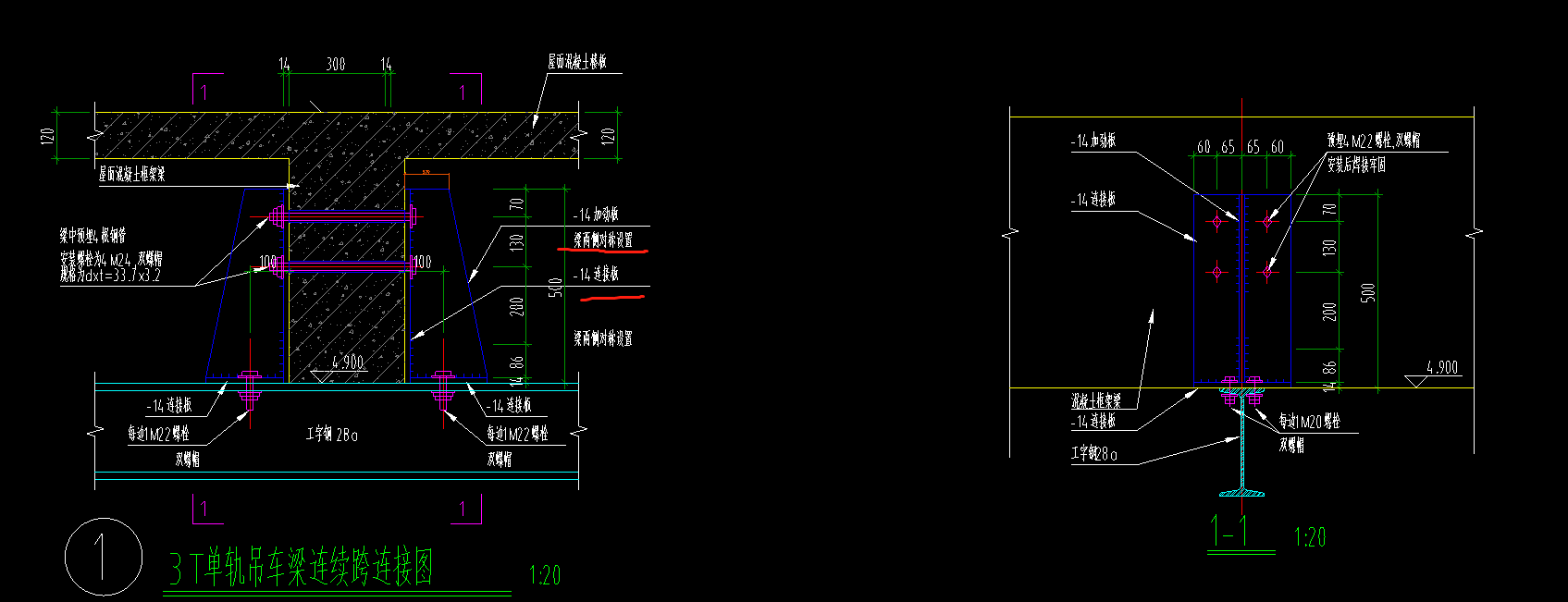The width and height of the screenshot is (1568, 602).
Task: Select the '屋面混凝土楼板' roof slab label
Action: pos(576,62)
